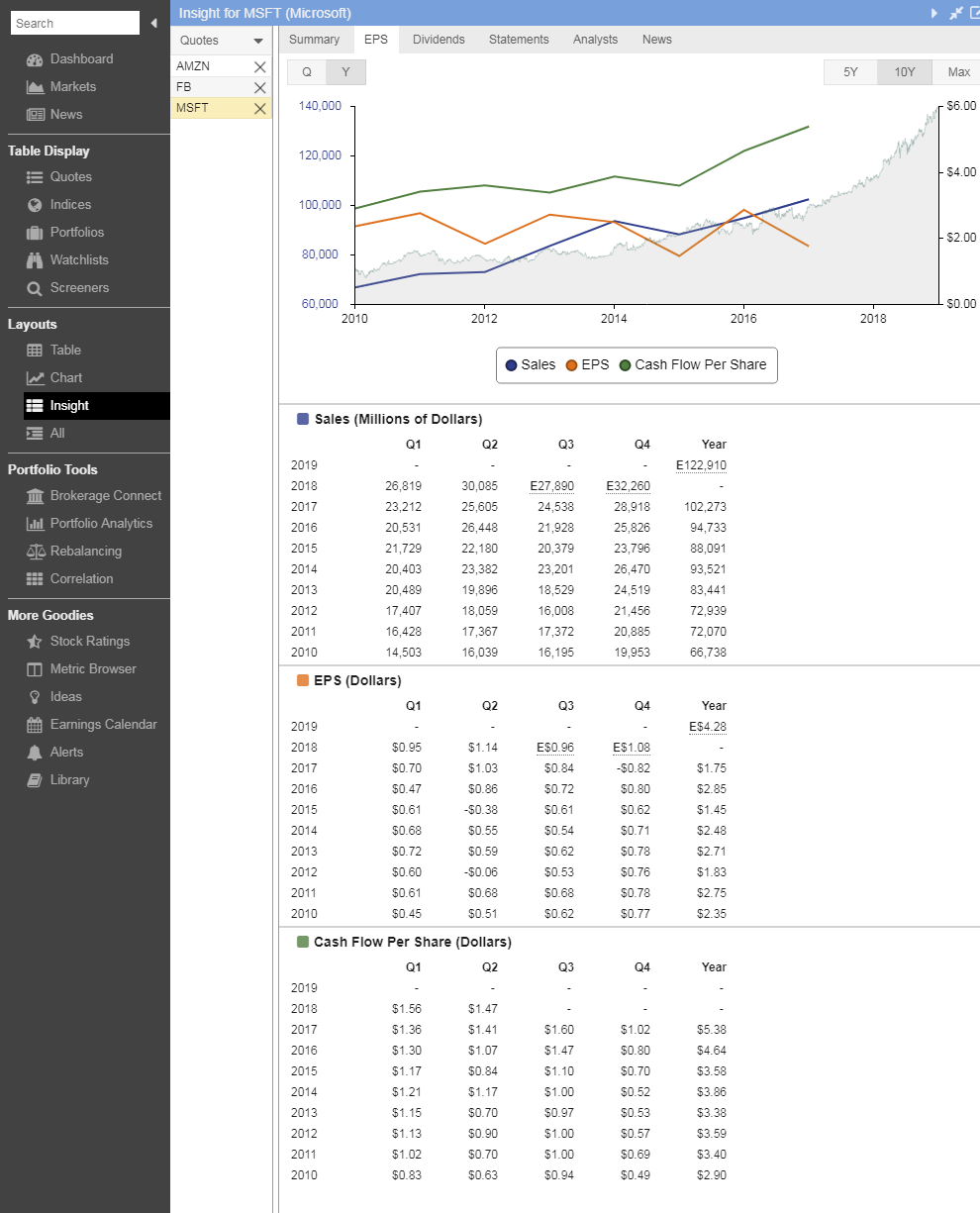Image resolution: width=980 pixels, height=1213 pixels.
Task: Open the Correlation tool
Action: 69,579
